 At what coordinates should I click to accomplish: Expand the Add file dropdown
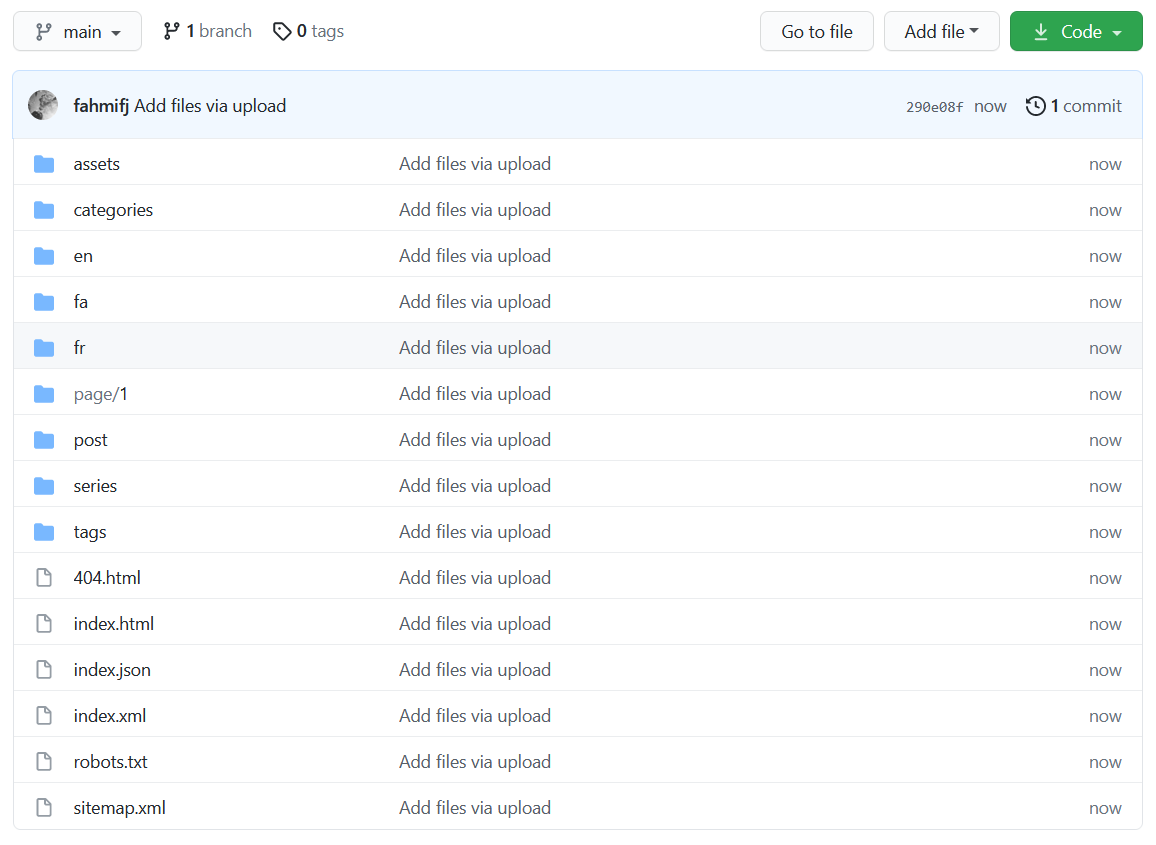tap(941, 32)
